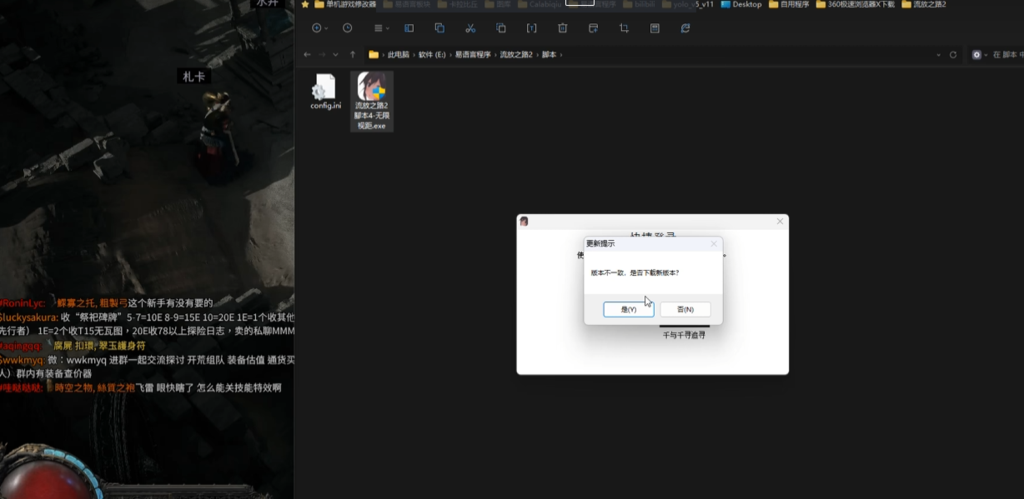Click the clock history icon in toolbar
The height and width of the screenshot is (499, 1024).
347,28
